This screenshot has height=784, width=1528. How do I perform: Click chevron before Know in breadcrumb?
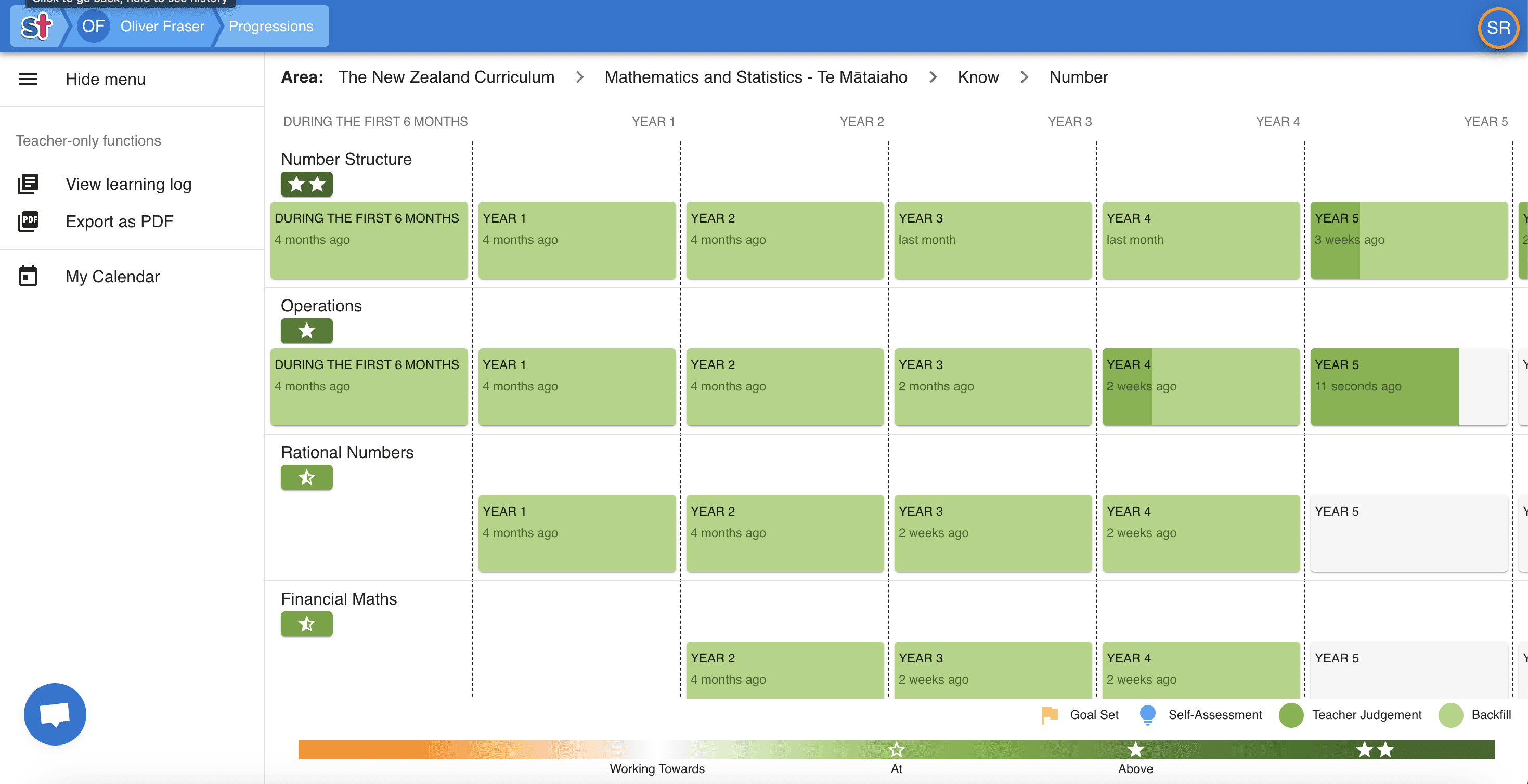click(933, 77)
